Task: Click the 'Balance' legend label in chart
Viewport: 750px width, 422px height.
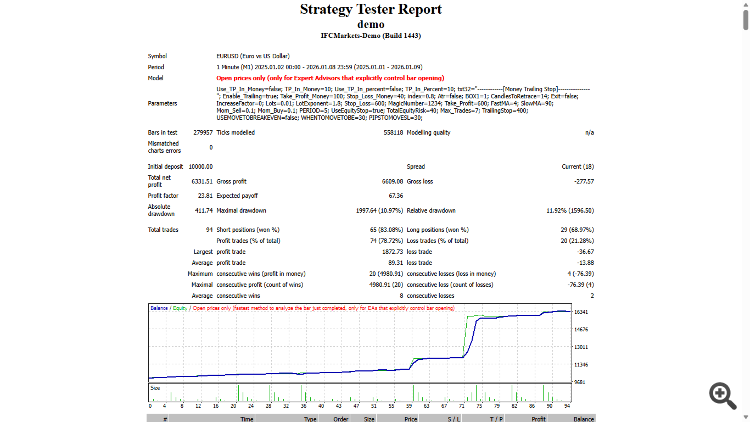Action: [159, 308]
